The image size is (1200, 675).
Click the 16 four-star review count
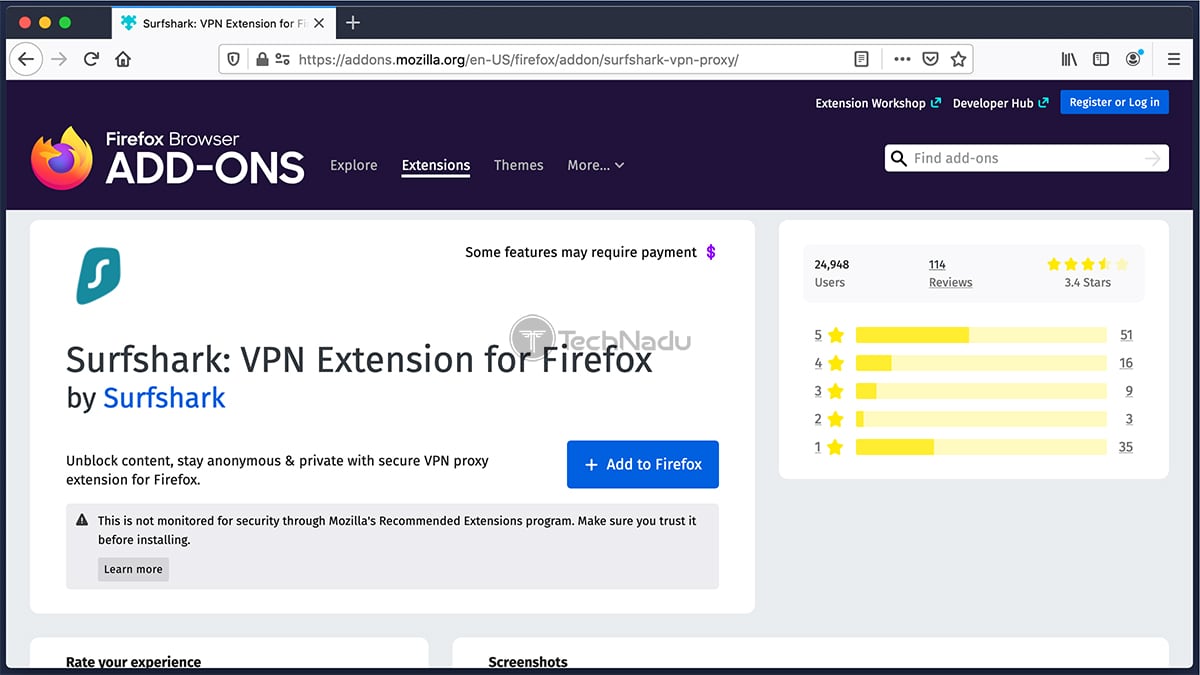[x=1126, y=363]
